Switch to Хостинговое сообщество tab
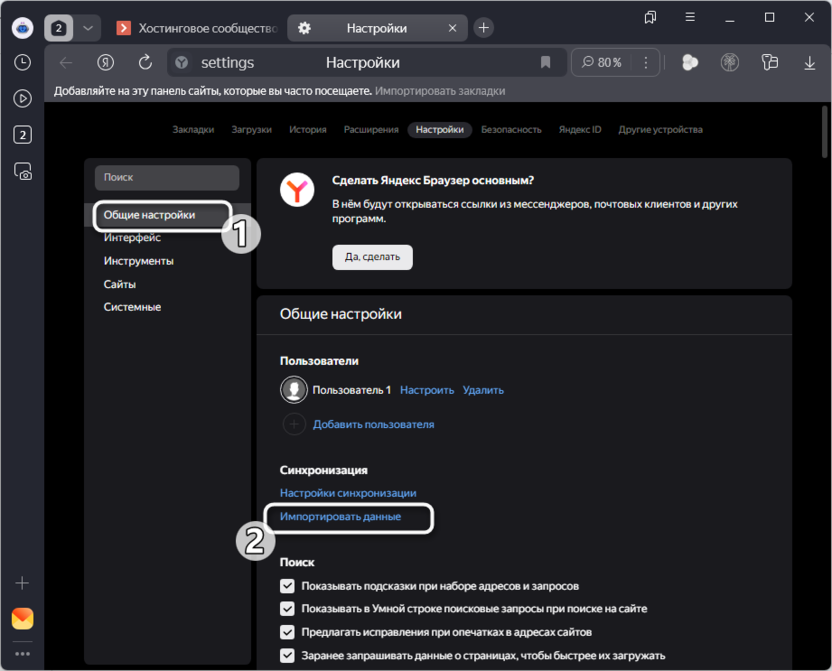Viewport: 832px width, 671px height. tap(198, 28)
